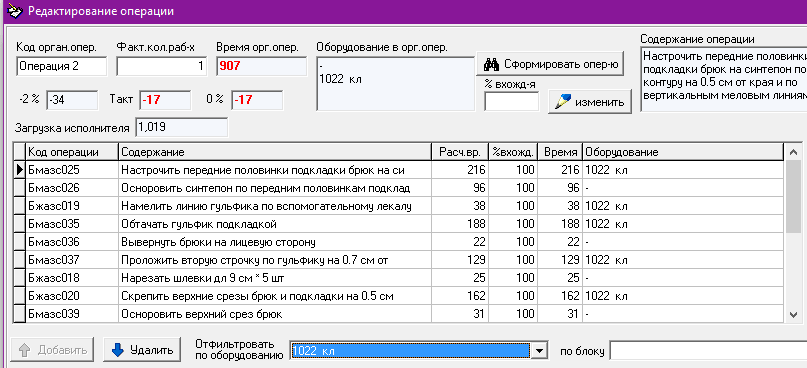807x368 pixels.
Task: Click the Время column header
Action: pyautogui.click(x=561, y=152)
